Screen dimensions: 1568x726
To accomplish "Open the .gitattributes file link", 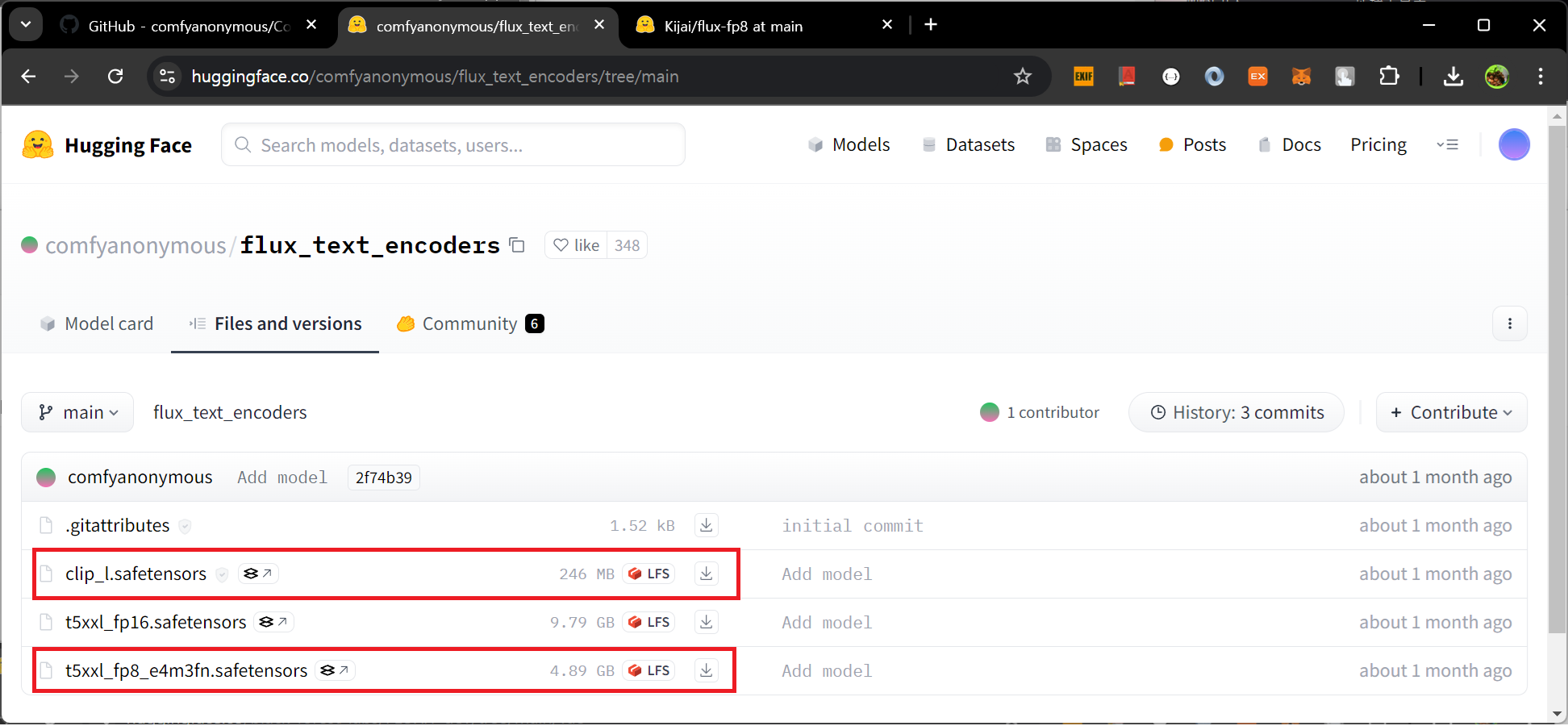I will click(117, 526).
